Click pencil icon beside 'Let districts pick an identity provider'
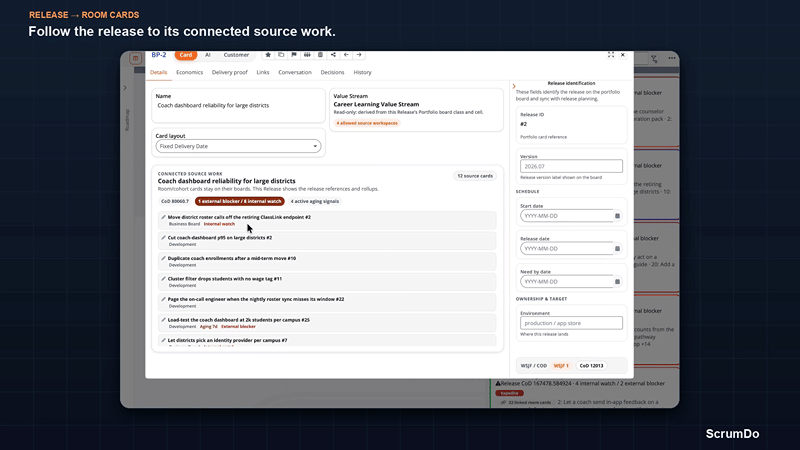Screen dimensions: 800x450 163,340
